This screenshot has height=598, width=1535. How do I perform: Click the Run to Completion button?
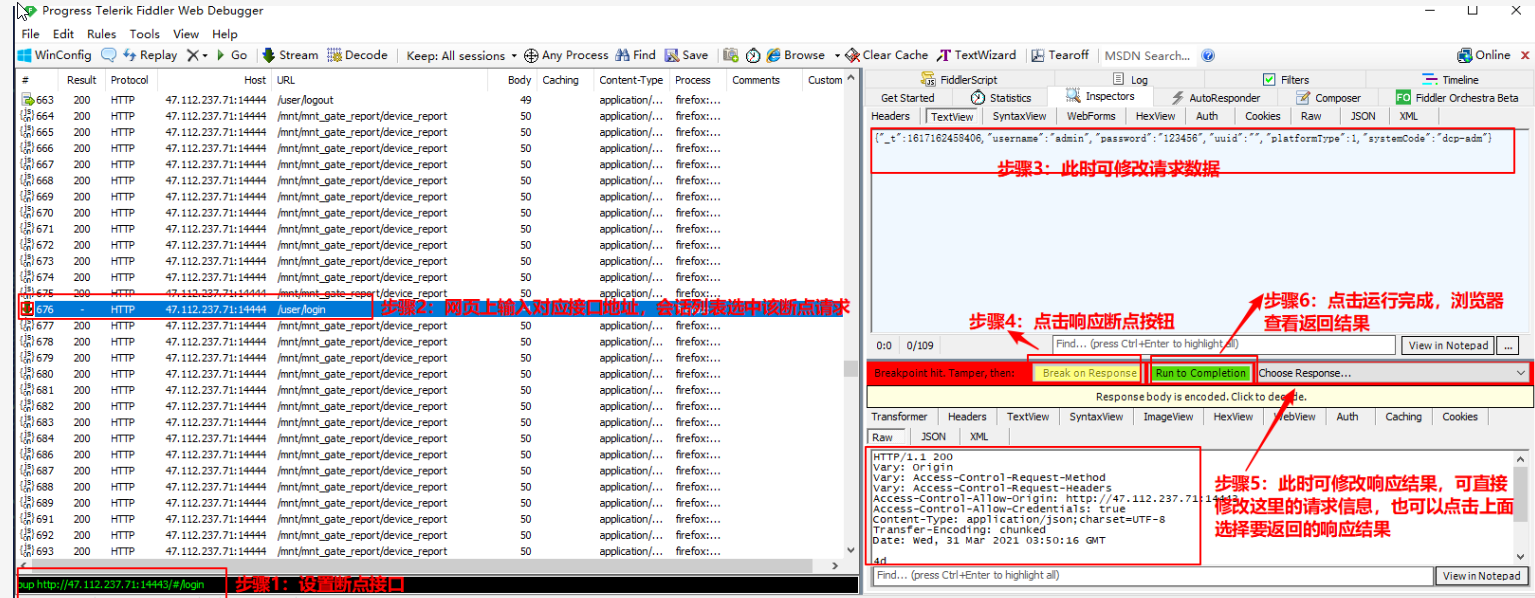pos(1202,373)
